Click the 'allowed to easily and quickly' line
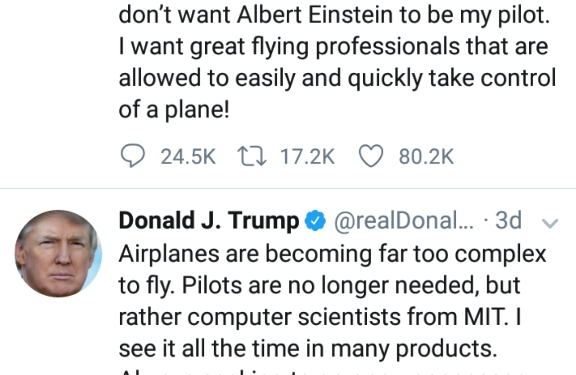576x375 pixels. (337, 78)
